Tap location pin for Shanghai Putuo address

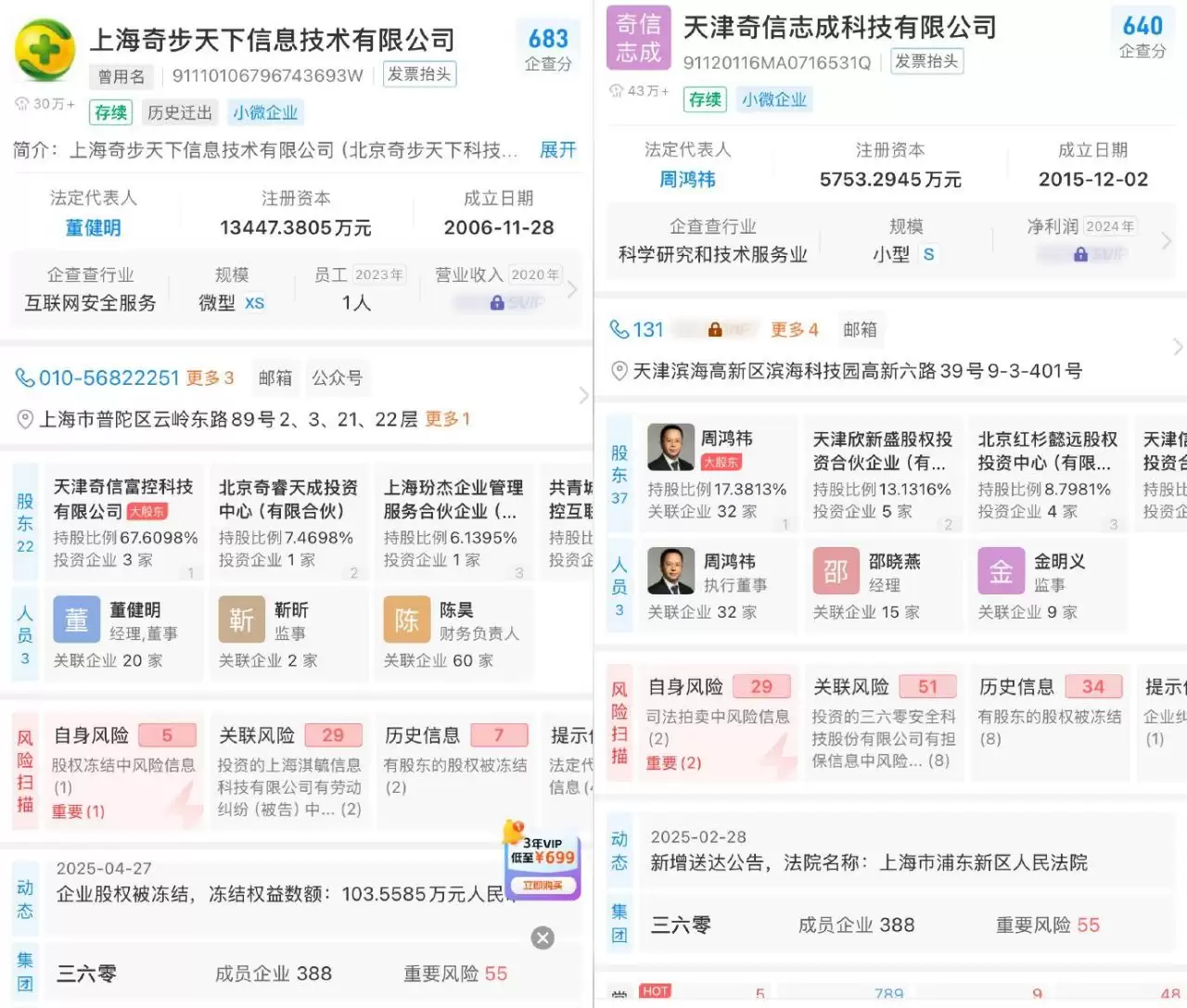point(25,419)
